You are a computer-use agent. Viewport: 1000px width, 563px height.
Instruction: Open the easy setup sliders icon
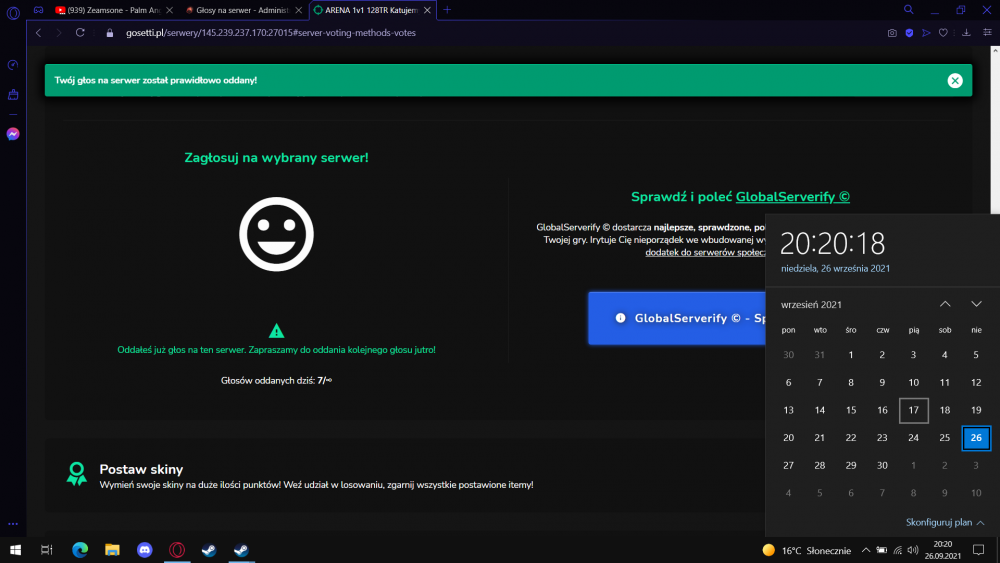[x=987, y=33]
